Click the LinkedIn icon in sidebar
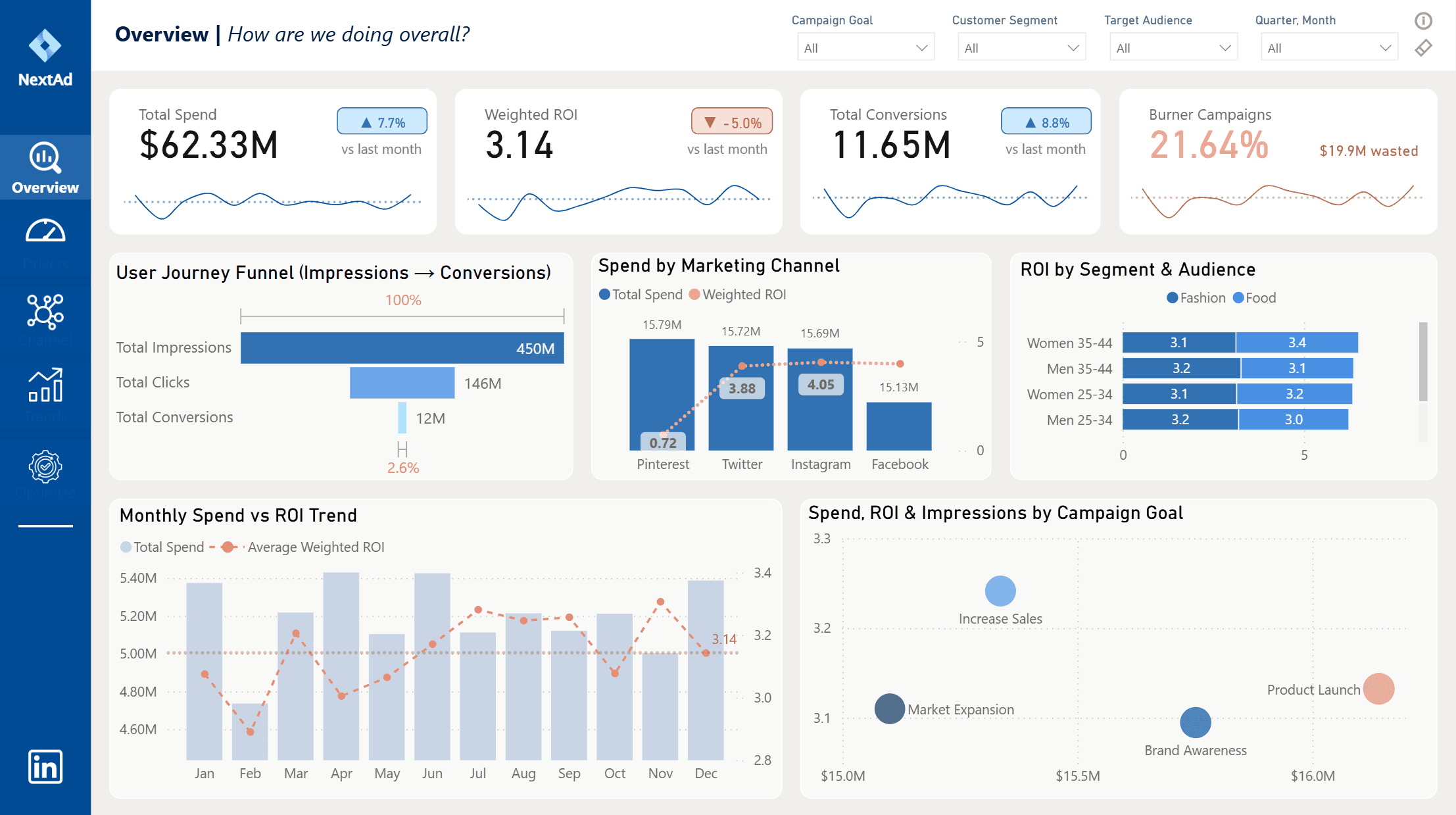1456x815 pixels. tap(45, 766)
